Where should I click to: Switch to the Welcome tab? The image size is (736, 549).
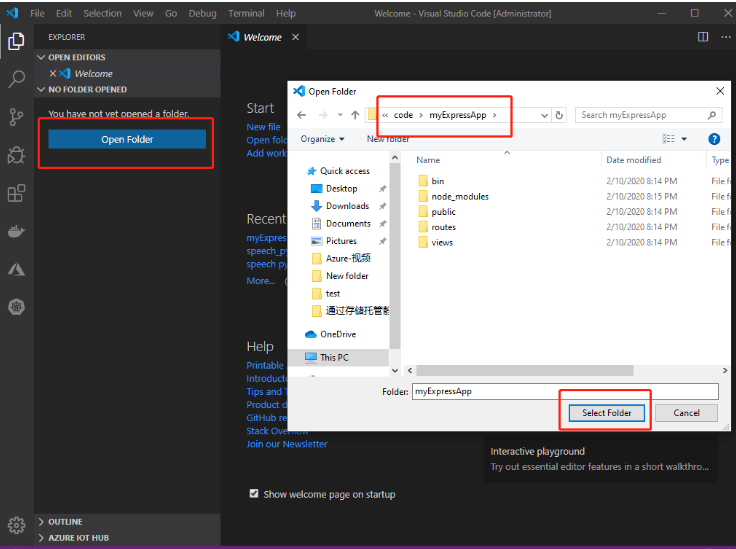pos(262,37)
